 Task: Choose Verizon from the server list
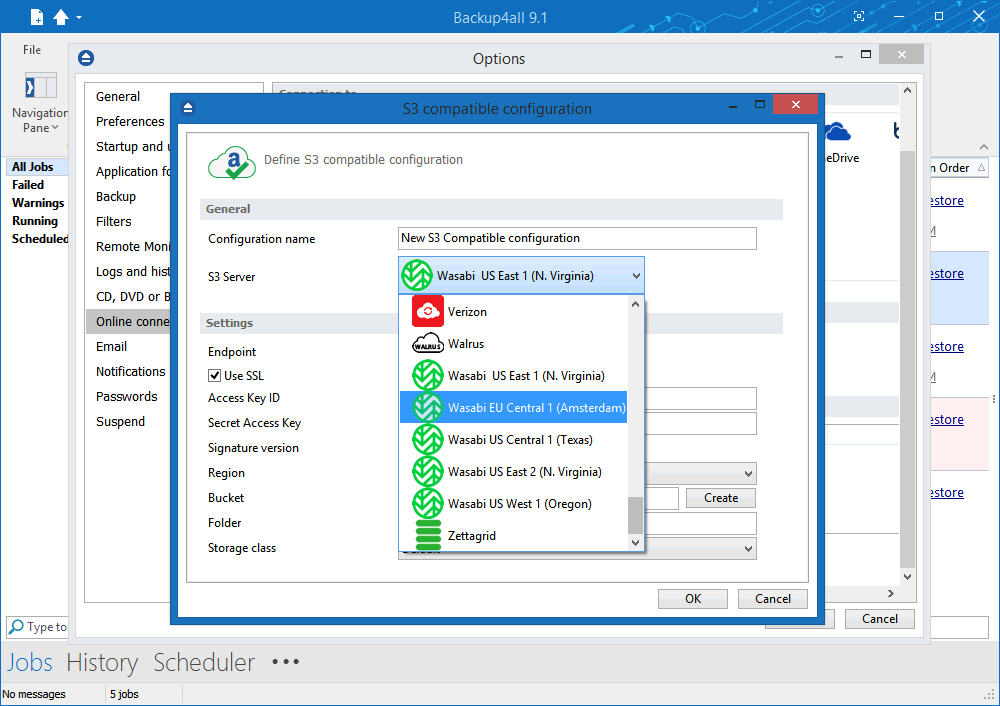click(x=513, y=312)
